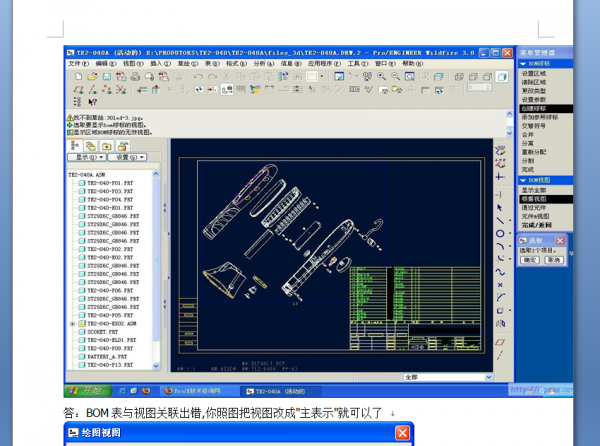Click the Refit view icon
Image resolution: width=600 pixels, height=446 pixels.
tap(409, 77)
